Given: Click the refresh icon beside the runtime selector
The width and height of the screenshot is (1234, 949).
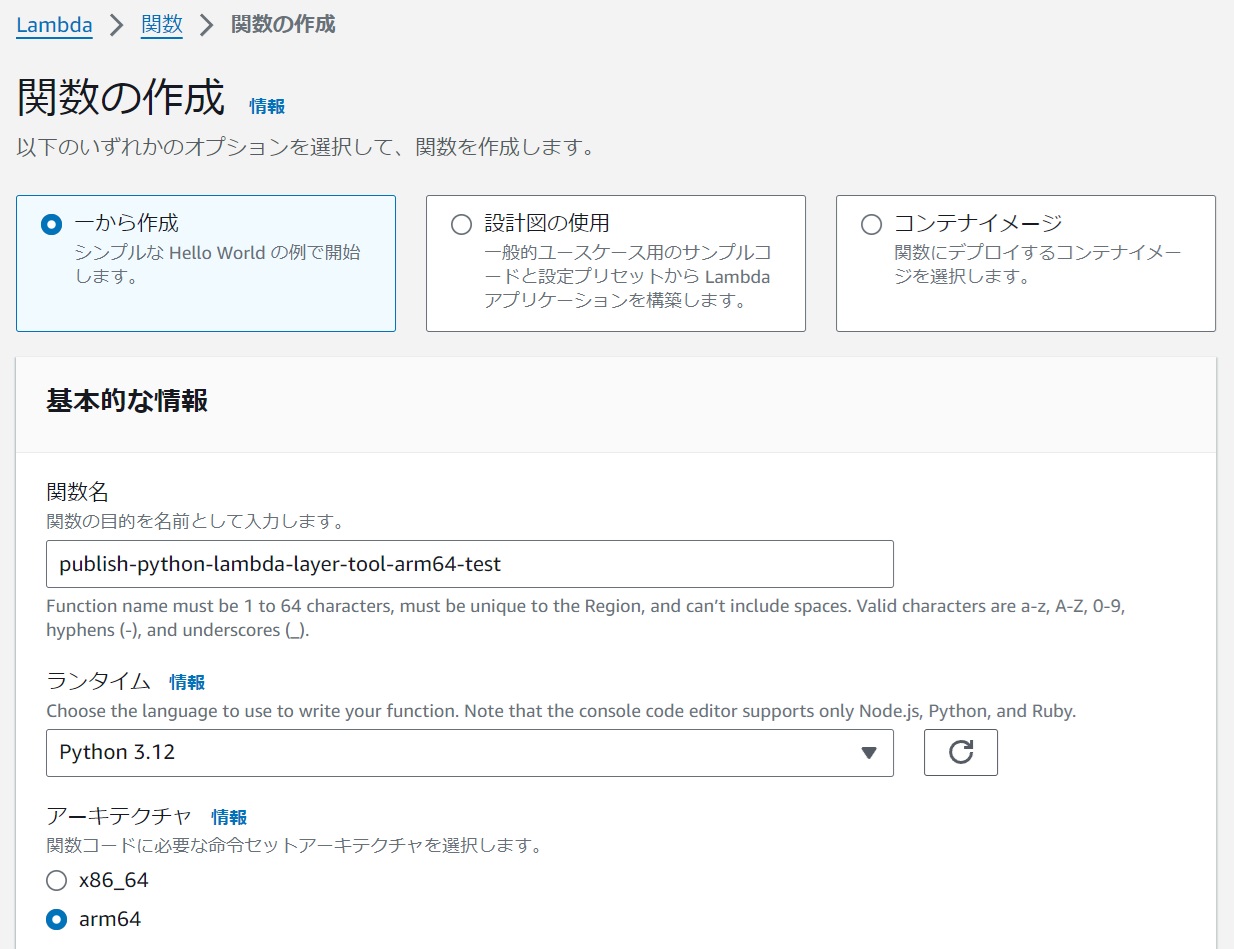Looking at the screenshot, I should [960, 753].
